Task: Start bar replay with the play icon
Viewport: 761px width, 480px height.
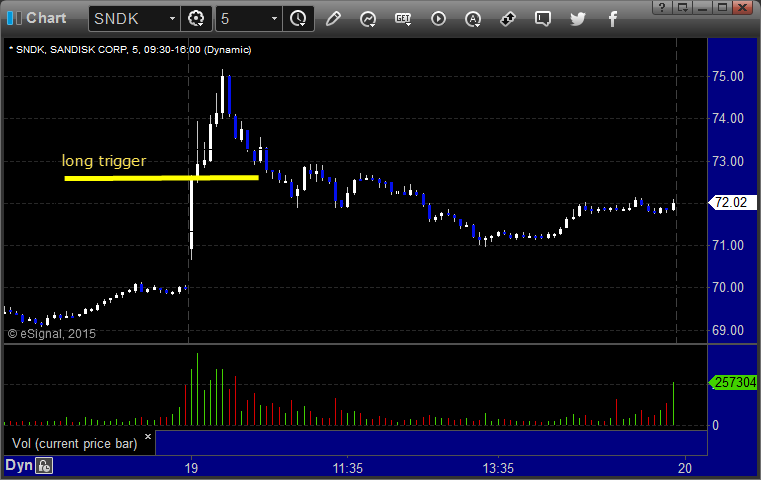Action: pyautogui.click(x=438, y=19)
